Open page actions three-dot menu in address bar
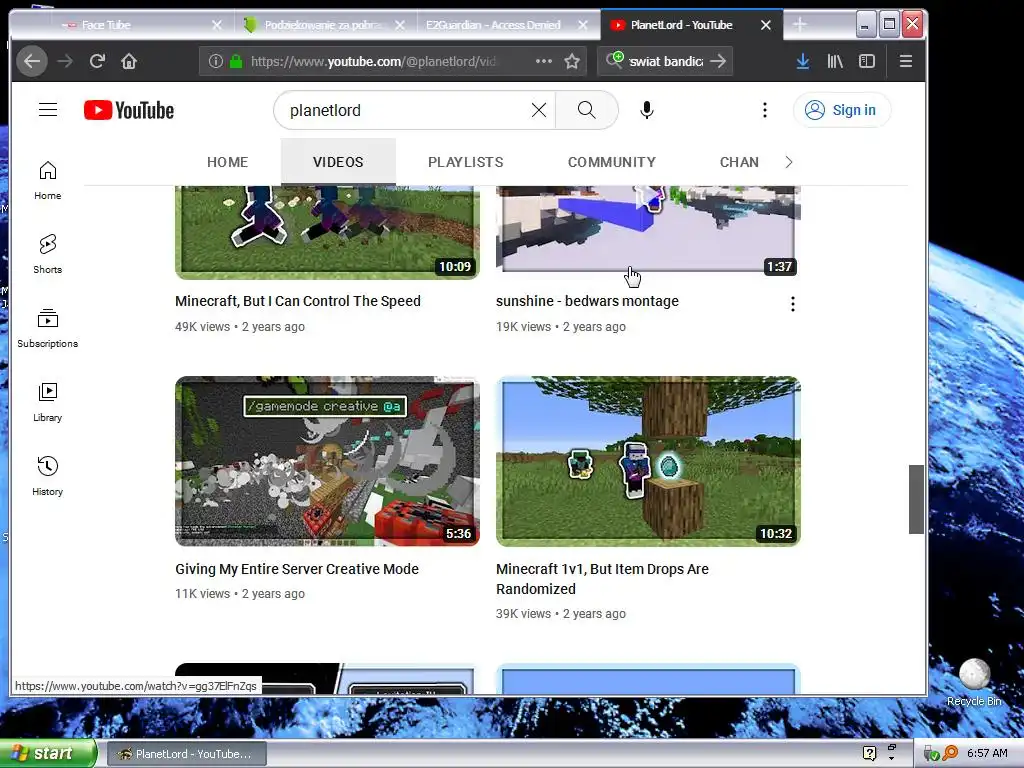Image resolution: width=1024 pixels, height=768 pixels. point(543,61)
